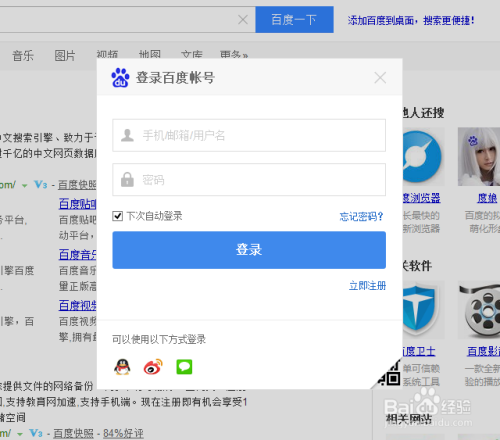Screen dimensions: 500x440
Task: Open the blue compass browser thumbnail
Action: (422, 157)
